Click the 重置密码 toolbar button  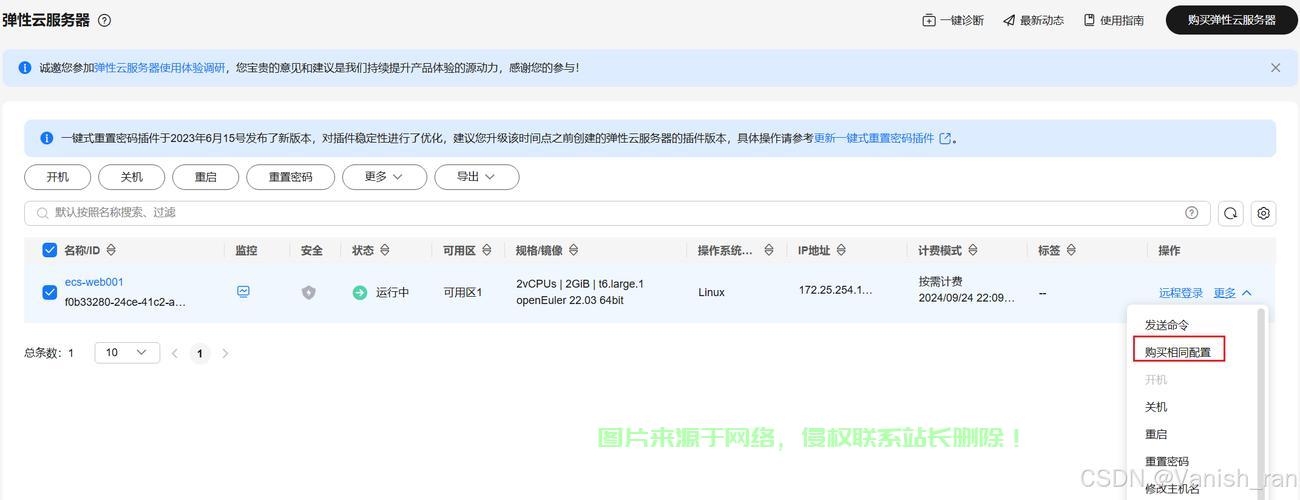291,177
